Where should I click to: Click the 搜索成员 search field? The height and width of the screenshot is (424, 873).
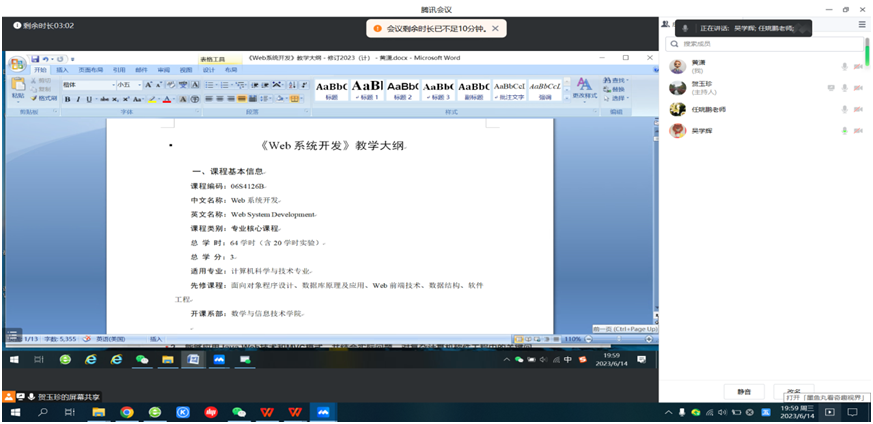click(764, 44)
